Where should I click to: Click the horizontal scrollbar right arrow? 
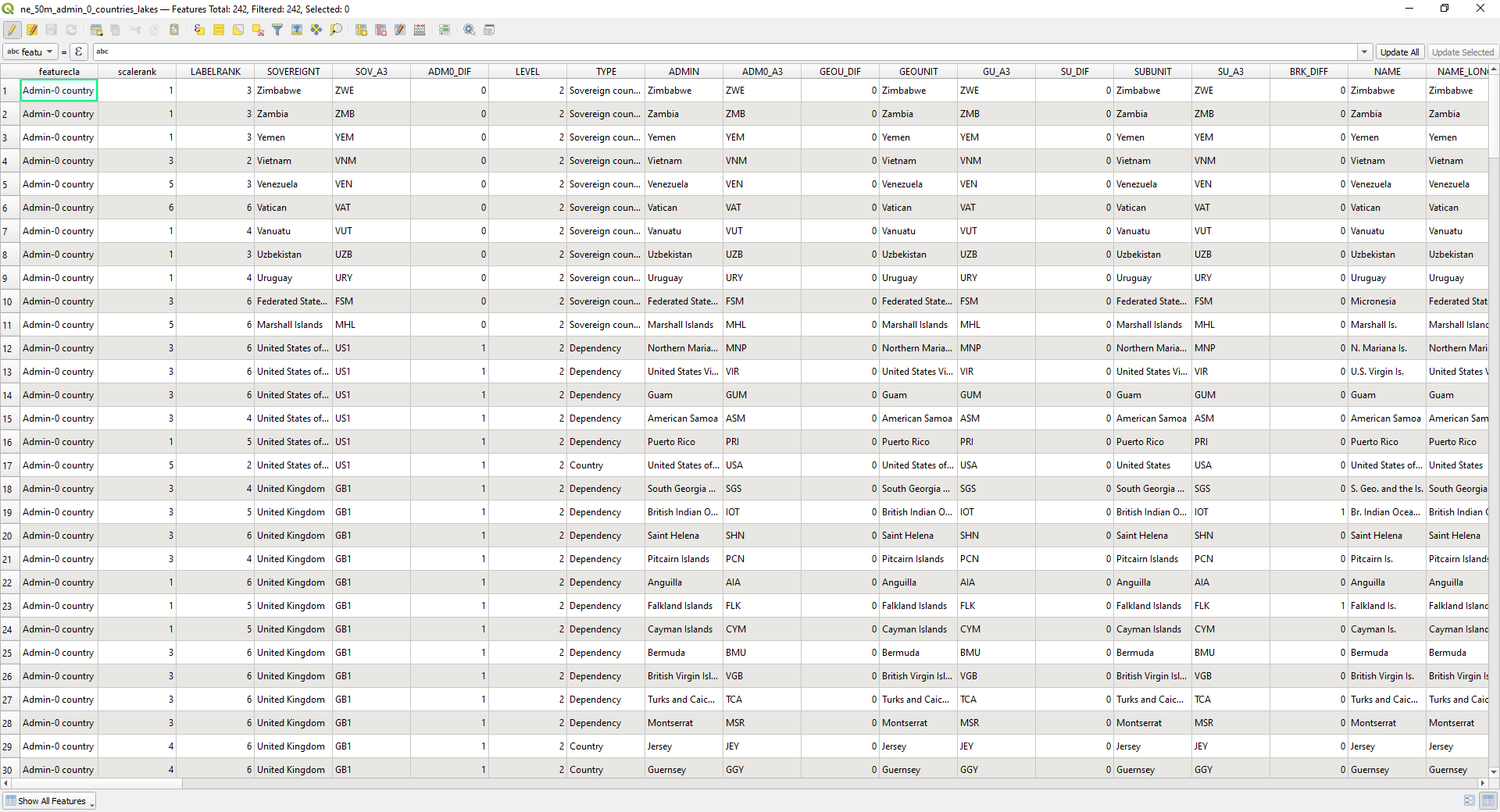(x=1483, y=783)
